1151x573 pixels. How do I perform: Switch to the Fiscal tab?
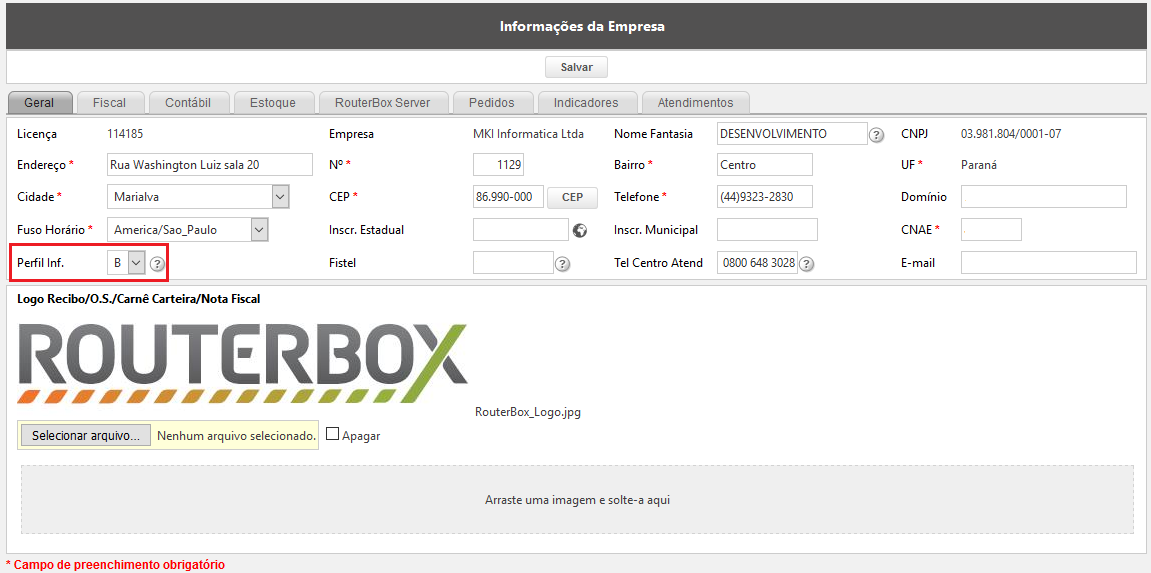tap(109, 103)
